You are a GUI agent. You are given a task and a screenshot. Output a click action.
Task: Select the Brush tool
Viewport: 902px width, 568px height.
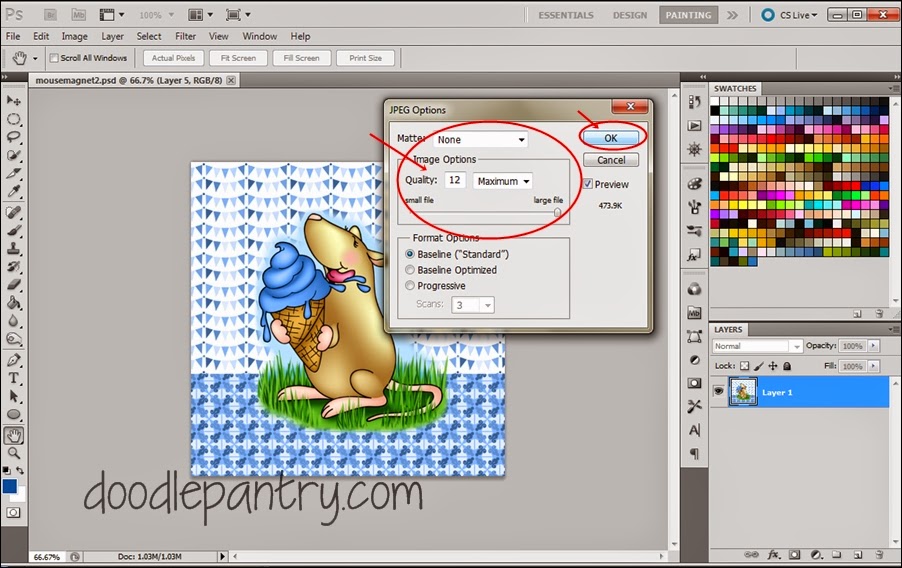coord(13,231)
